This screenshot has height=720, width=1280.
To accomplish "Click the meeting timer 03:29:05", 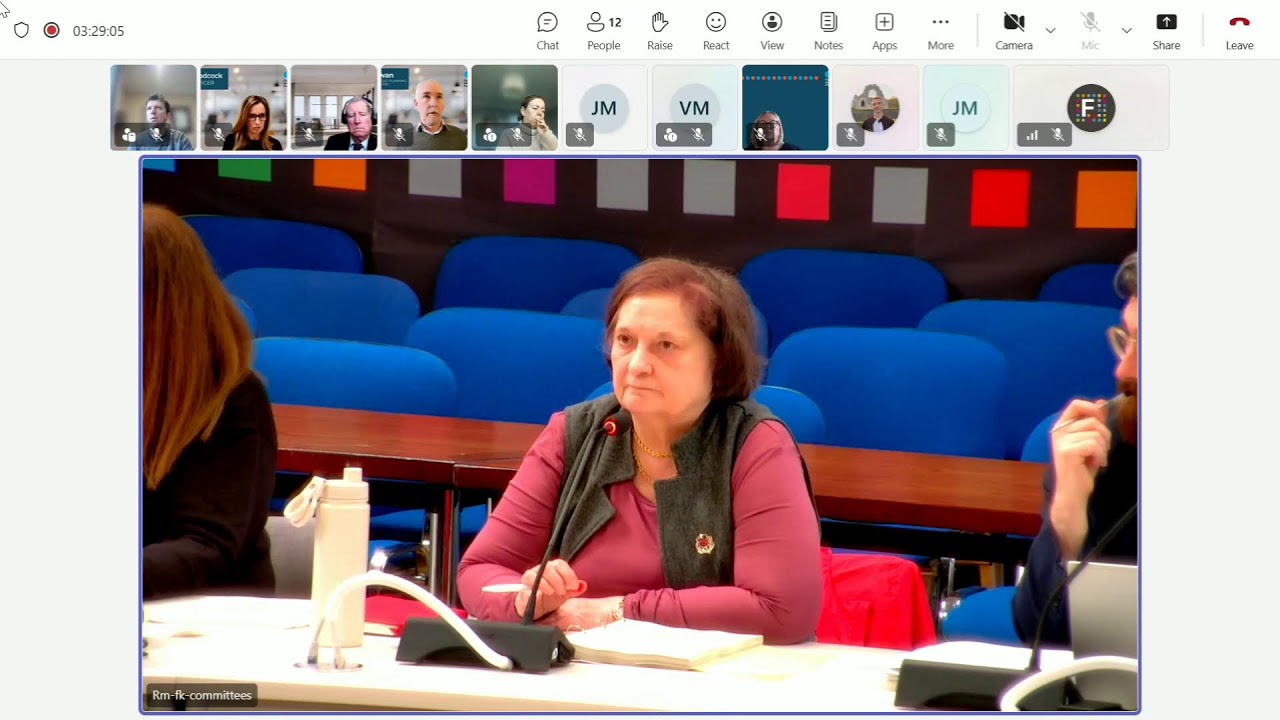I will [98, 31].
